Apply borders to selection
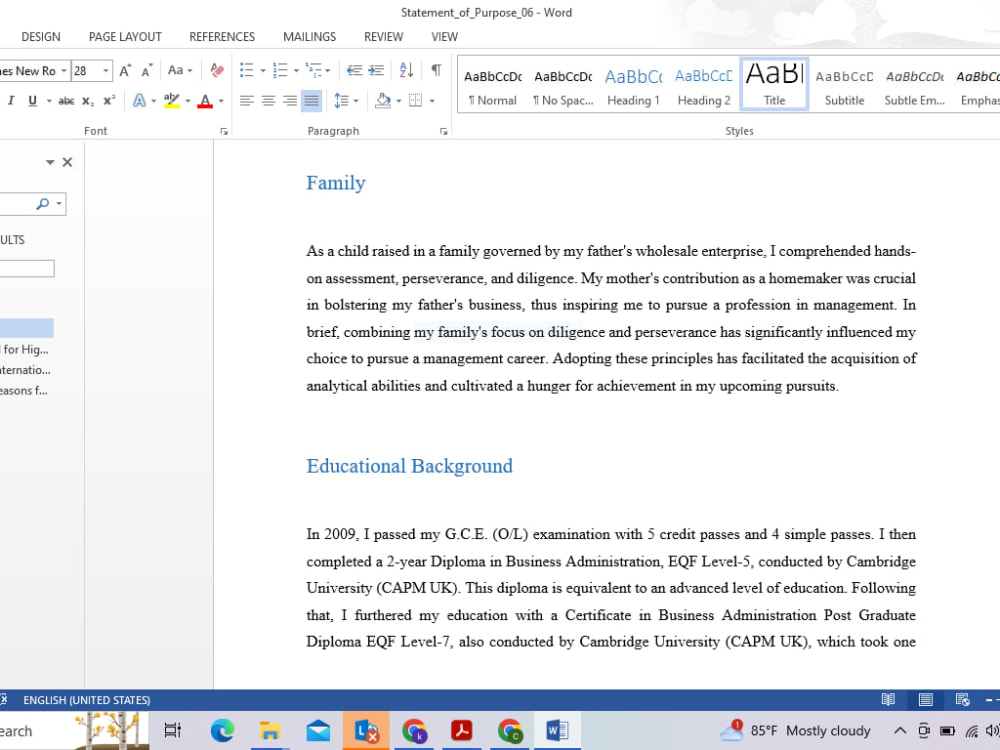 [x=415, y=101]
